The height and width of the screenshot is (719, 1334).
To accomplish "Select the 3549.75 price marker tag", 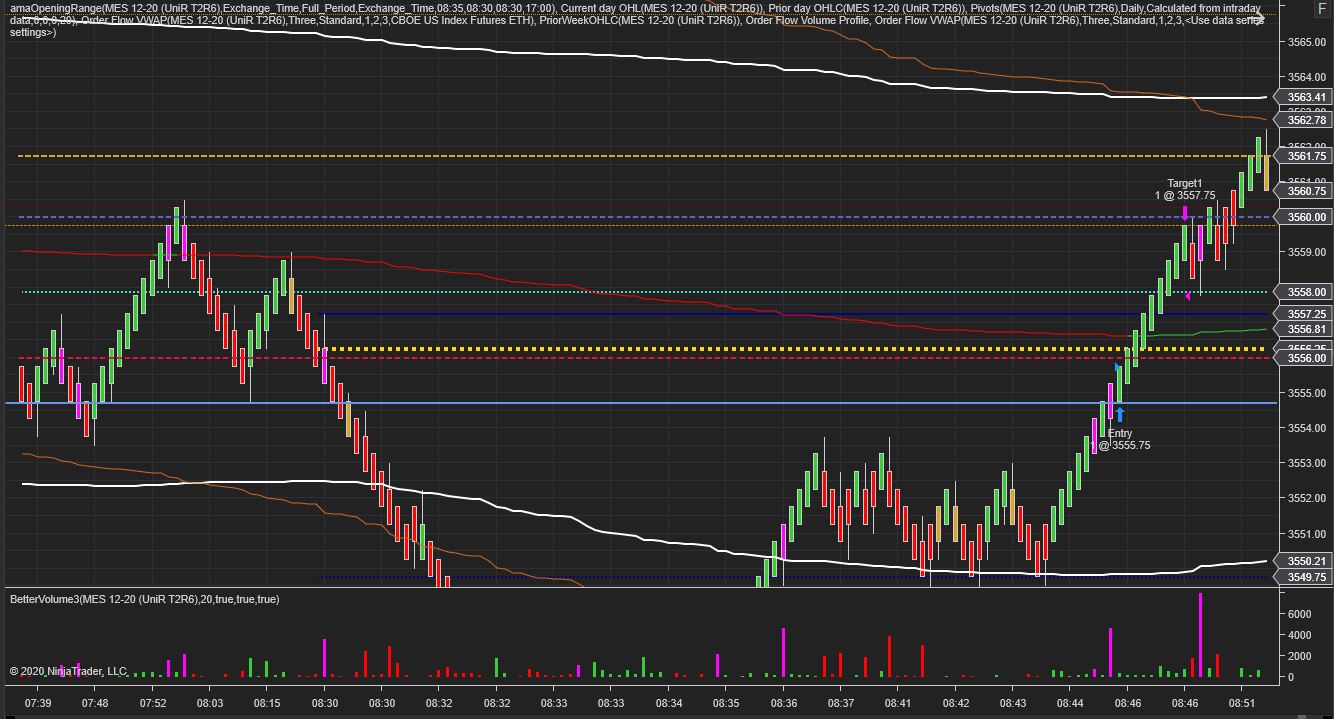I will pos(1303,577).
